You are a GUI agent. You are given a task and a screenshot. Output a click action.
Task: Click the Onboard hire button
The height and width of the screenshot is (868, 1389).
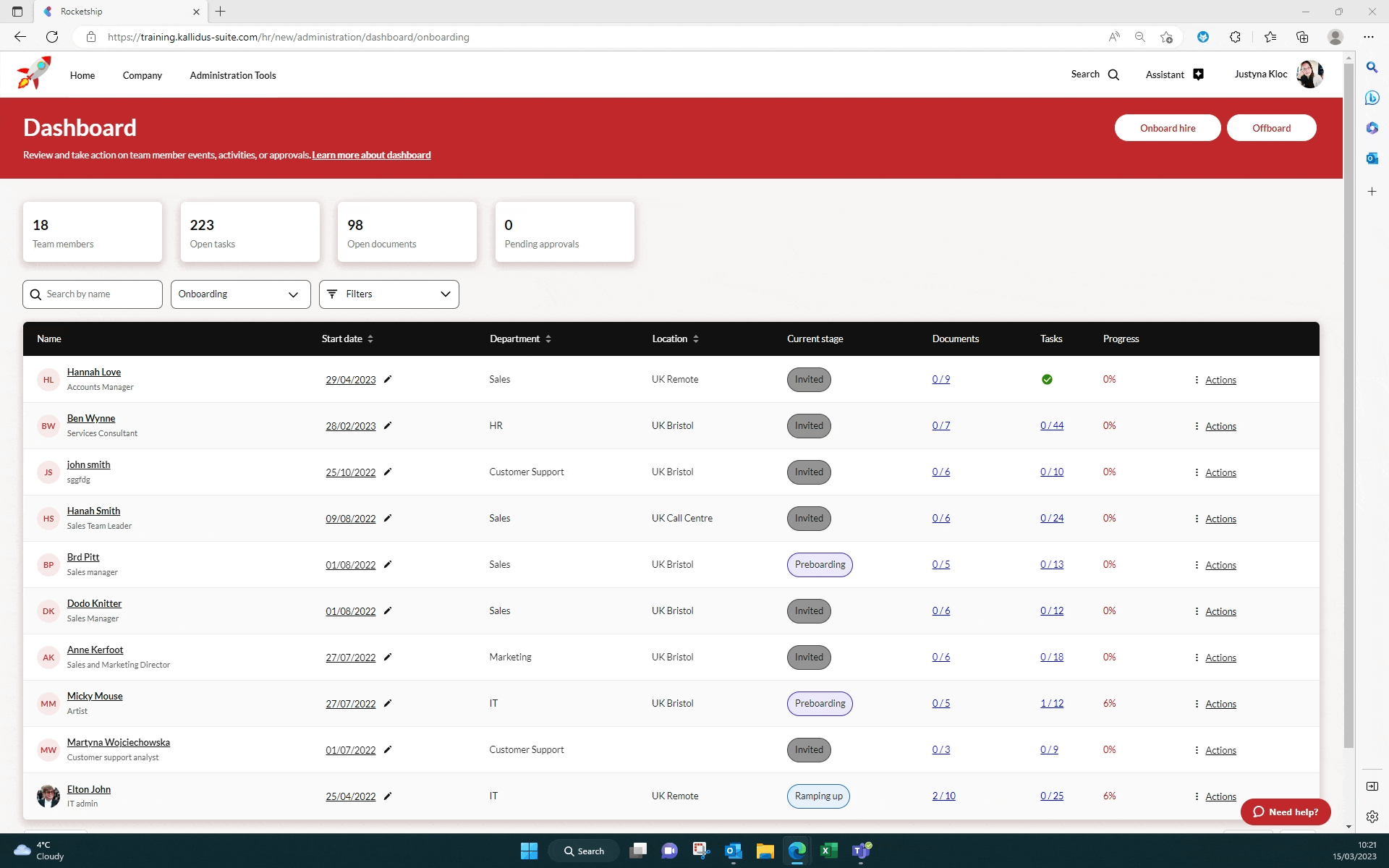pyautogui.click(x=1167, y=128)
